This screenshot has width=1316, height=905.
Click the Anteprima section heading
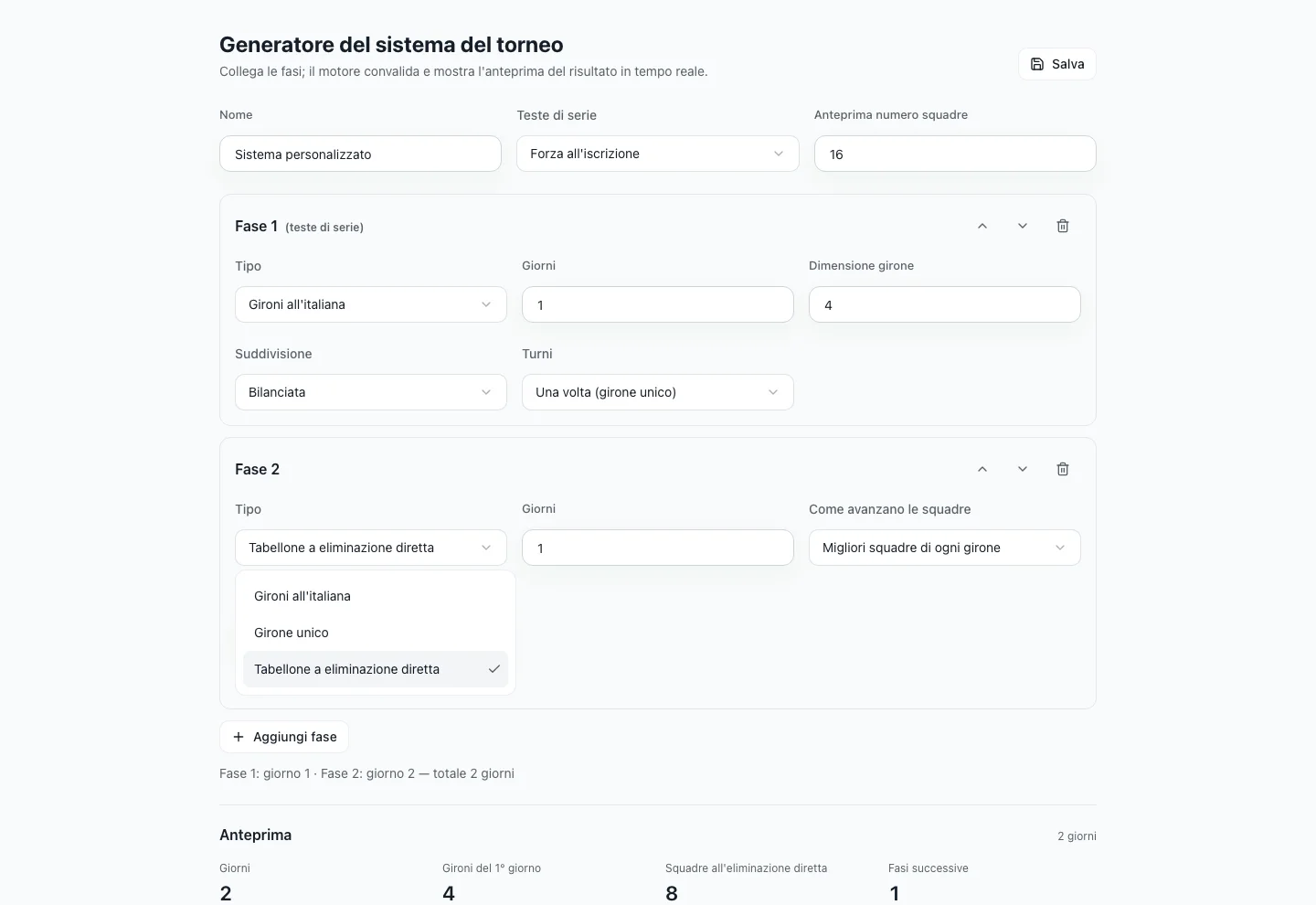256,835
